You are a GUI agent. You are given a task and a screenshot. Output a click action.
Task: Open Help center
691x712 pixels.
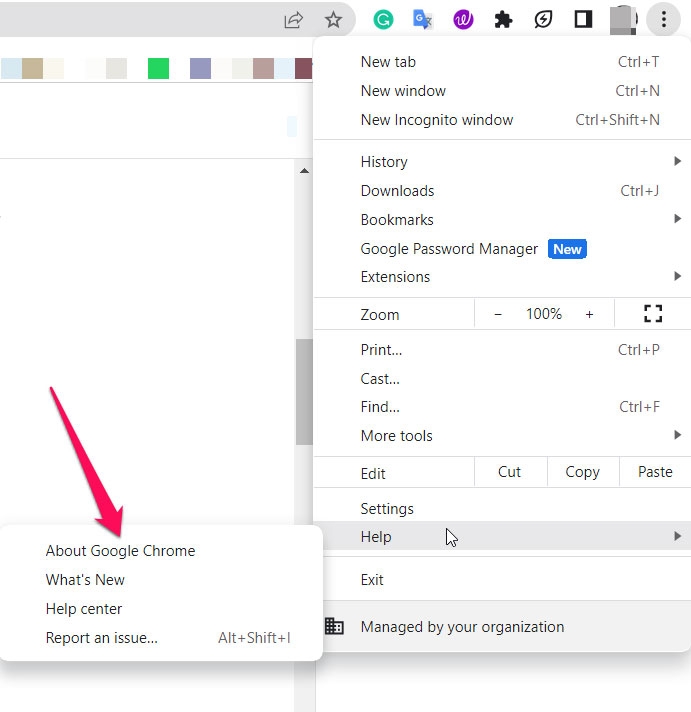click(x=161, y=609)
